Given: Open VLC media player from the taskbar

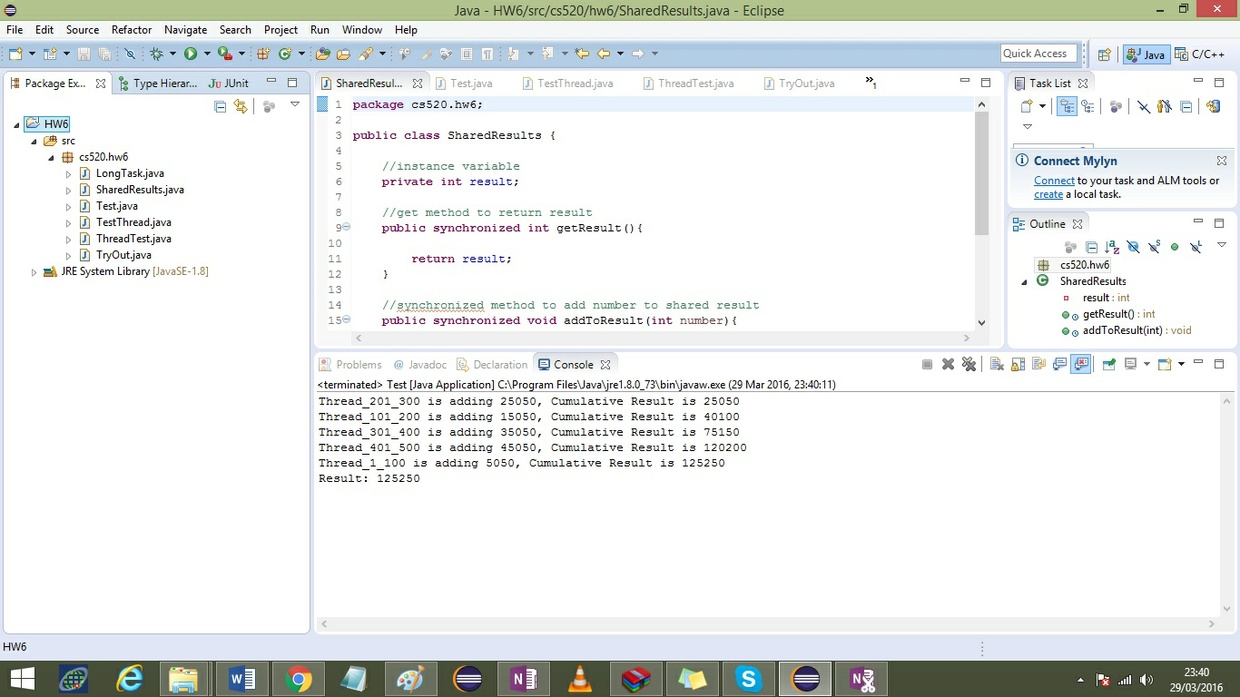Looking at the screenshot, I should 579,679.
